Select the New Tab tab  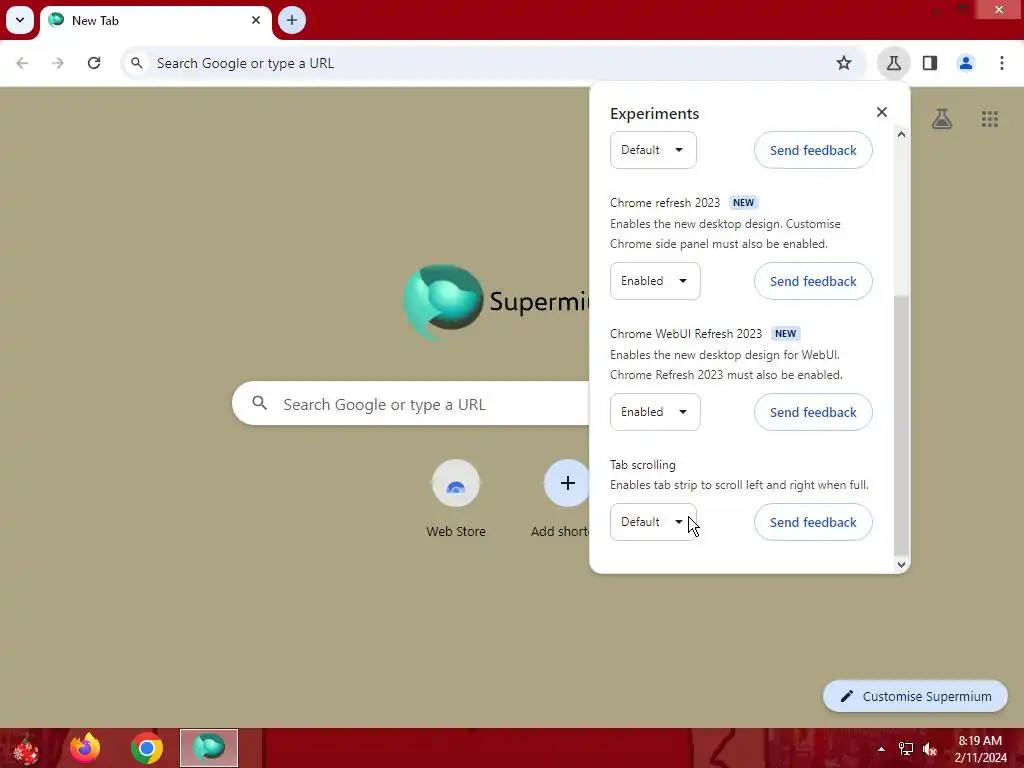155,21
